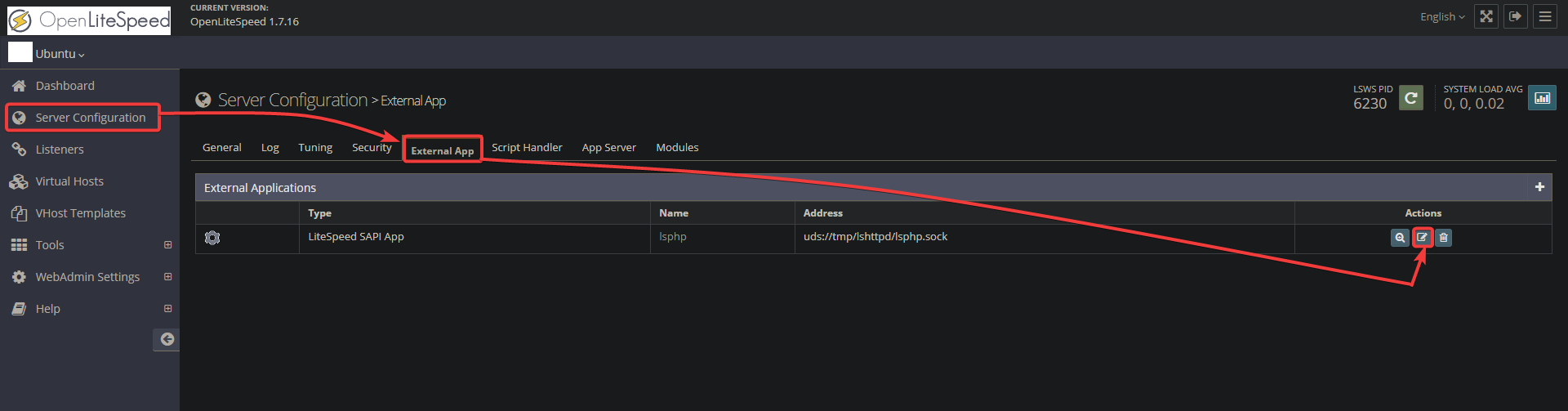This screenshot has width=1568, height=411.
Task: Switch to the General tab
Action: [222, 148]
